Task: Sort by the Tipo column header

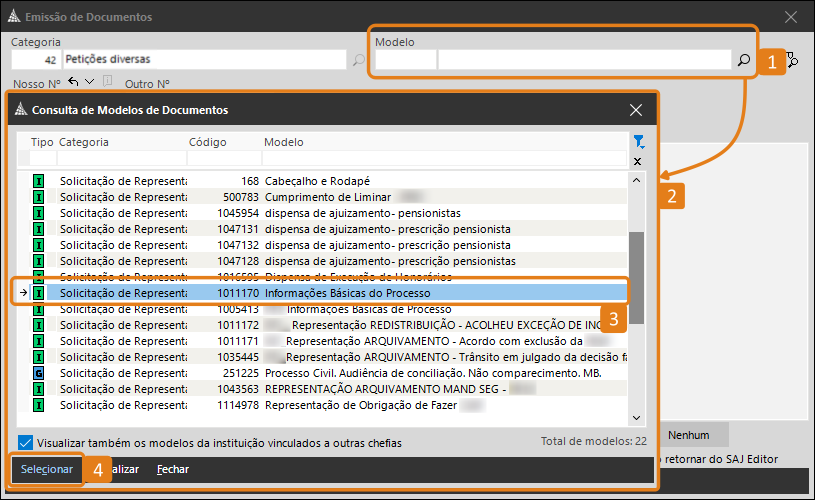Action: (42, 142)
